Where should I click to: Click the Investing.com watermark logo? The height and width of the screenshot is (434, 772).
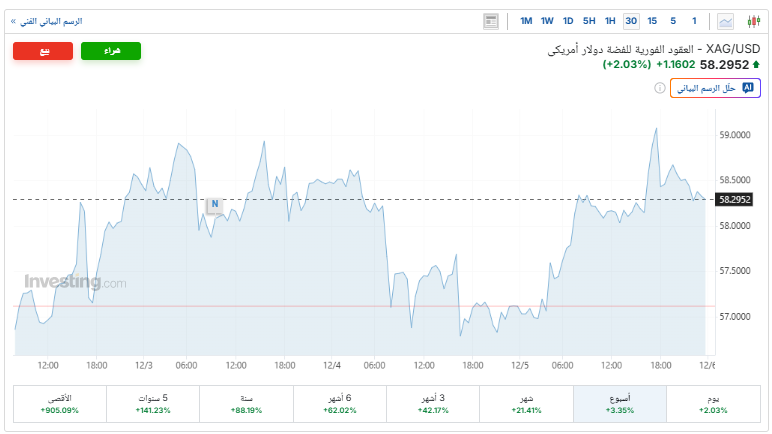(x=75, y=282)
